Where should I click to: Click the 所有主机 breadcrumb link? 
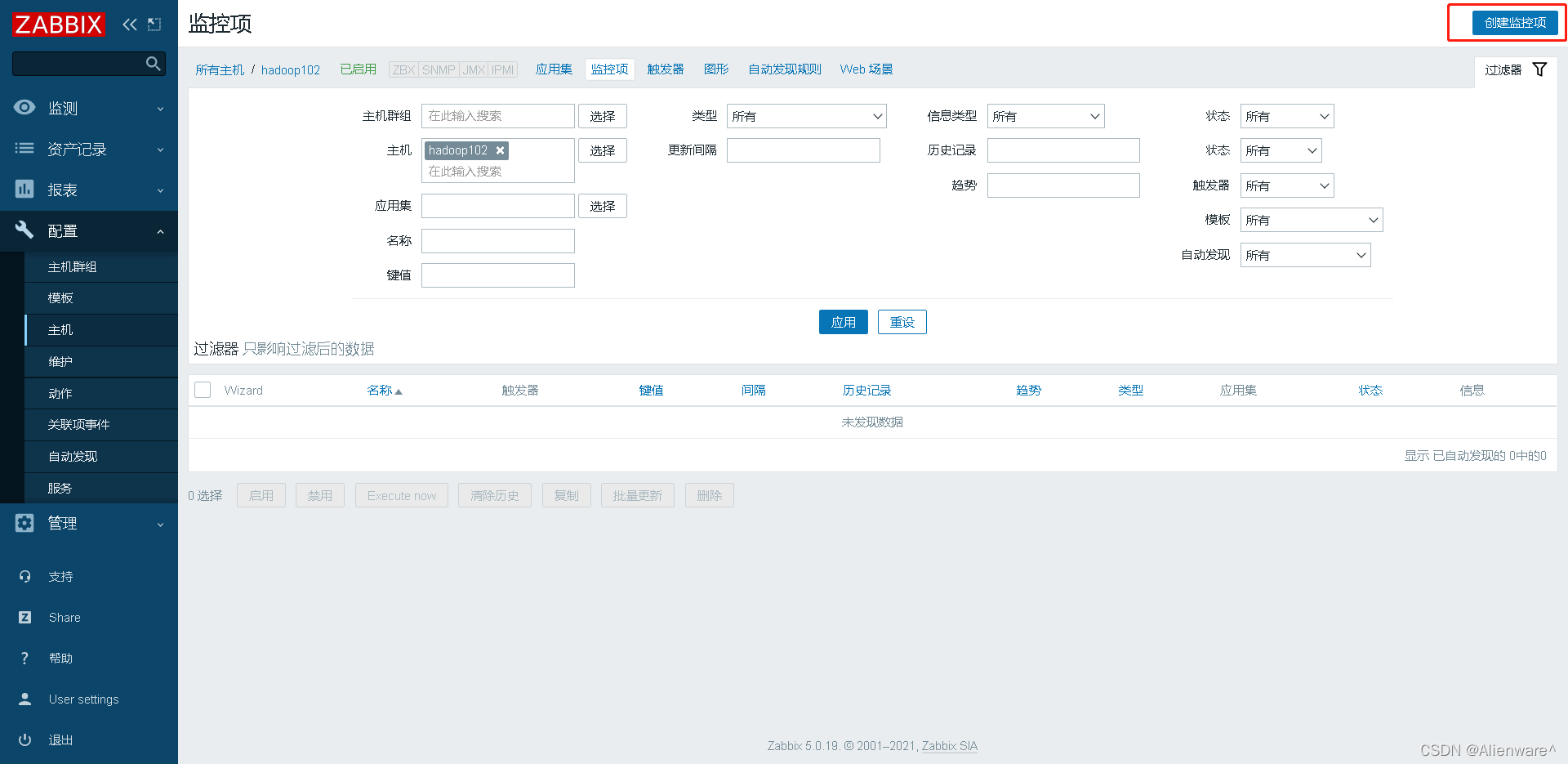pos(220,70)
